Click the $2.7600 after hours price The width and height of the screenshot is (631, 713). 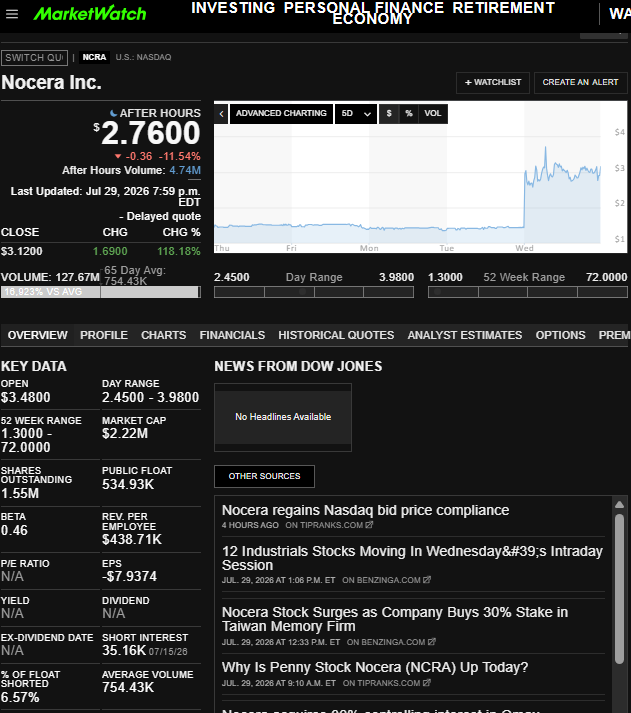click(147, 133)
